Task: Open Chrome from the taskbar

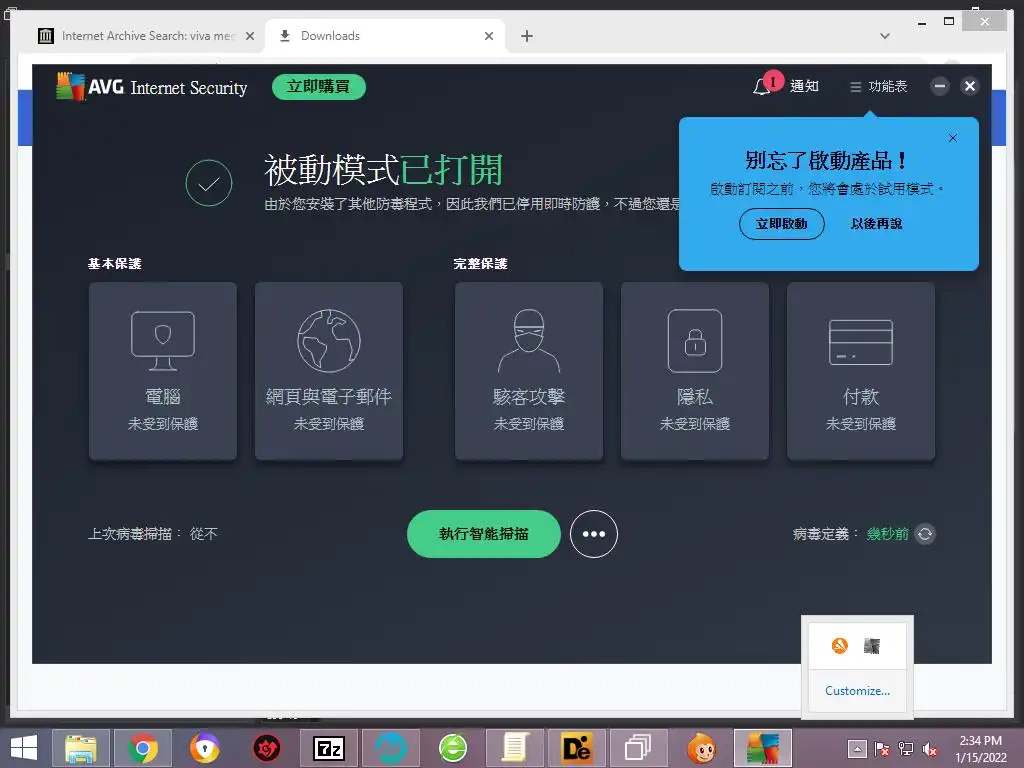Action: [x=143, y=748]
